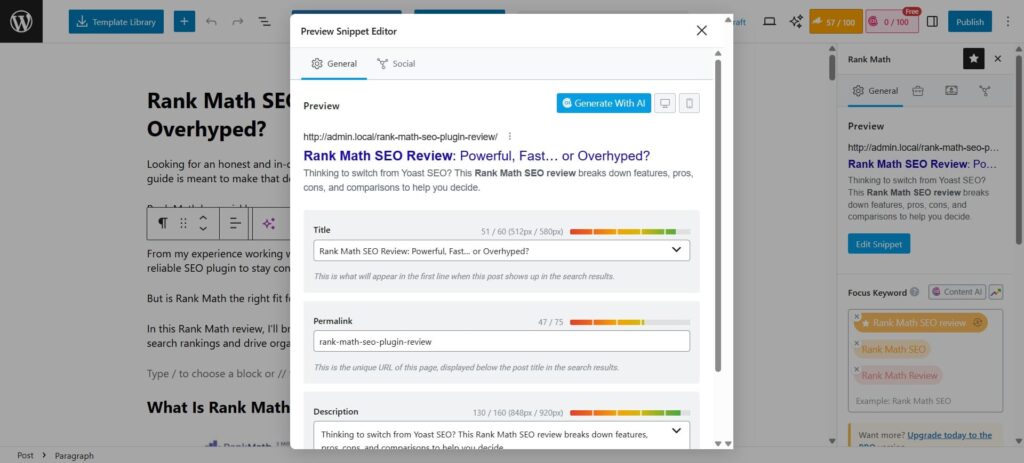Unpin Rank Math star from toolbar
The height and width of the screenshot is (463, 1024).
974,59
